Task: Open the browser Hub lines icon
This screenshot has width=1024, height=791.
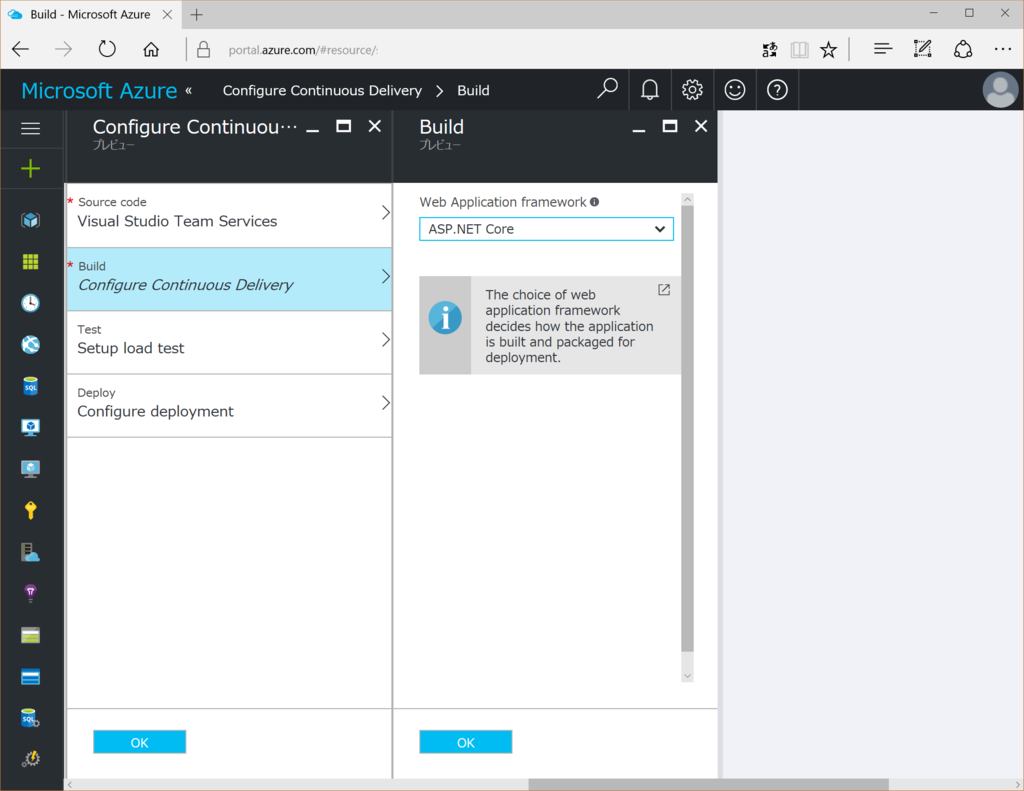Action: tap(883, 49)
